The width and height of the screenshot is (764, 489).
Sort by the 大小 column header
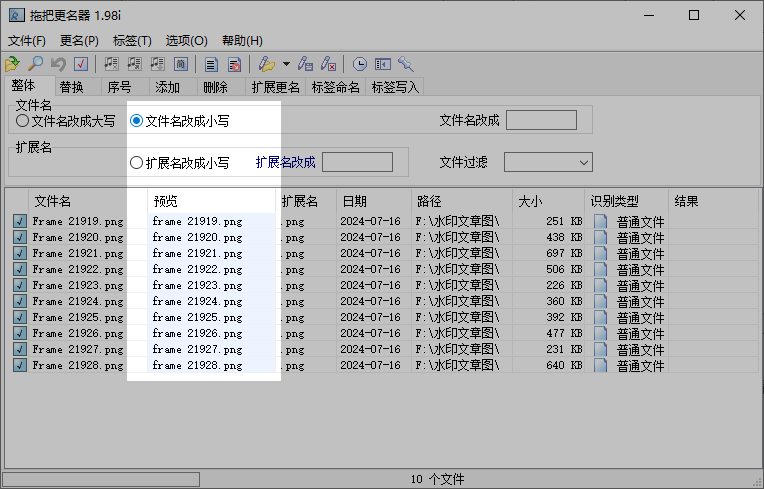(549, 201)
